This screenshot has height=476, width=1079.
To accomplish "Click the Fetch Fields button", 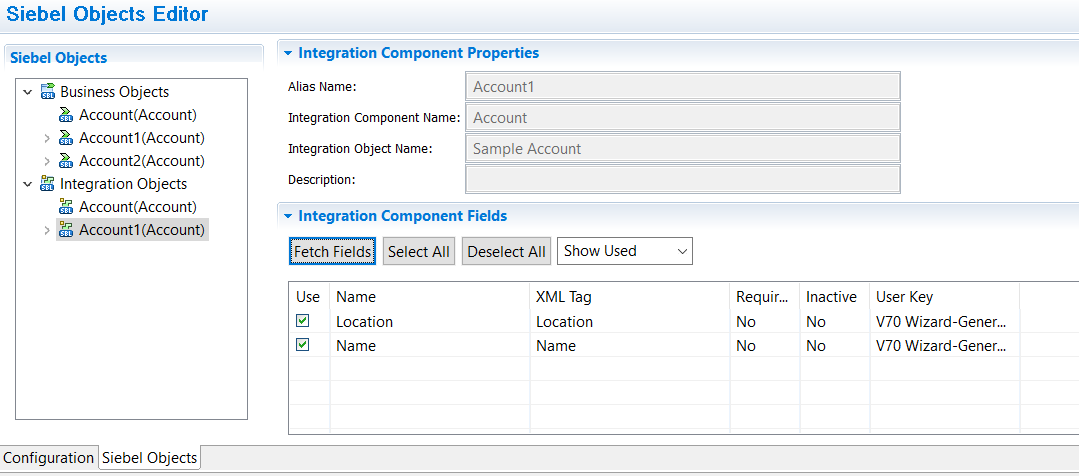I will 333,252.
